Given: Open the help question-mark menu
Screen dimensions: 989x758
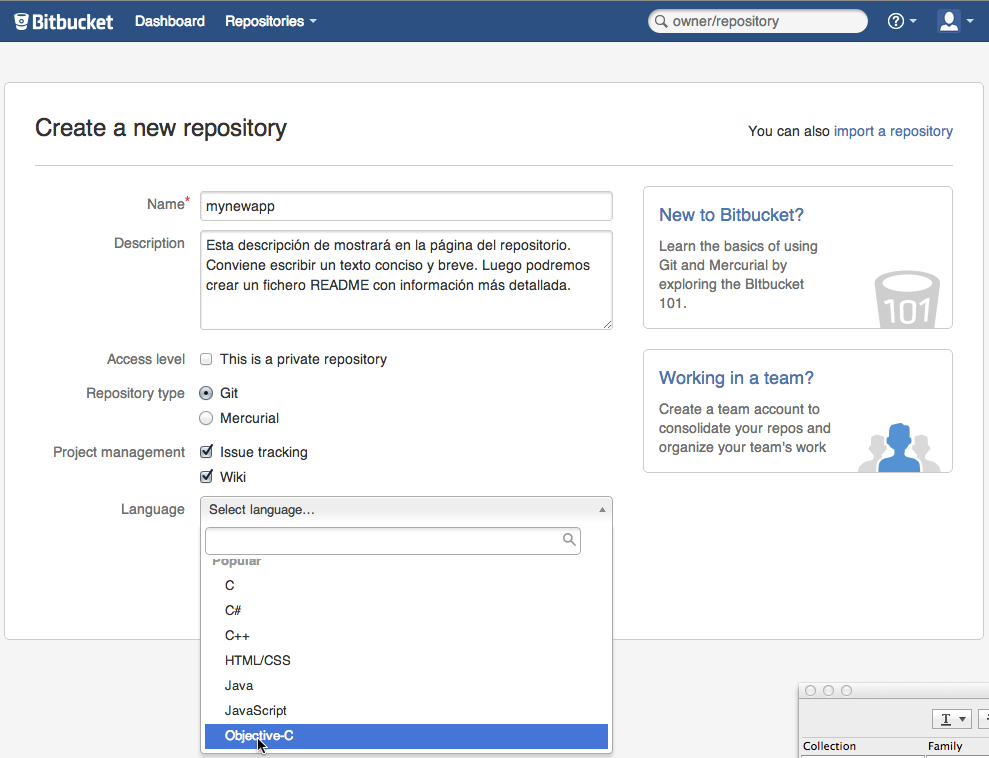Looking at the screenshot, I should click(901, 21).
